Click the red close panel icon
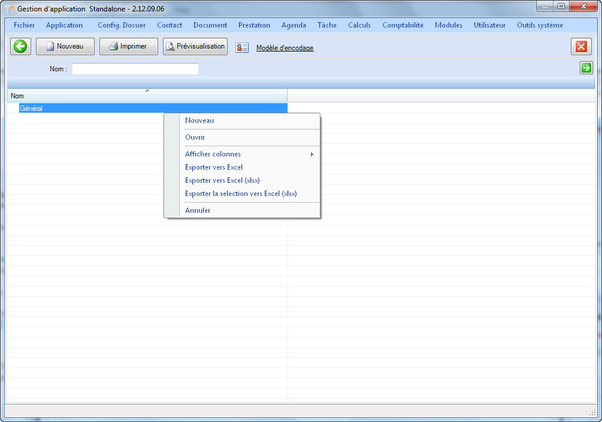 coord(581,46)
